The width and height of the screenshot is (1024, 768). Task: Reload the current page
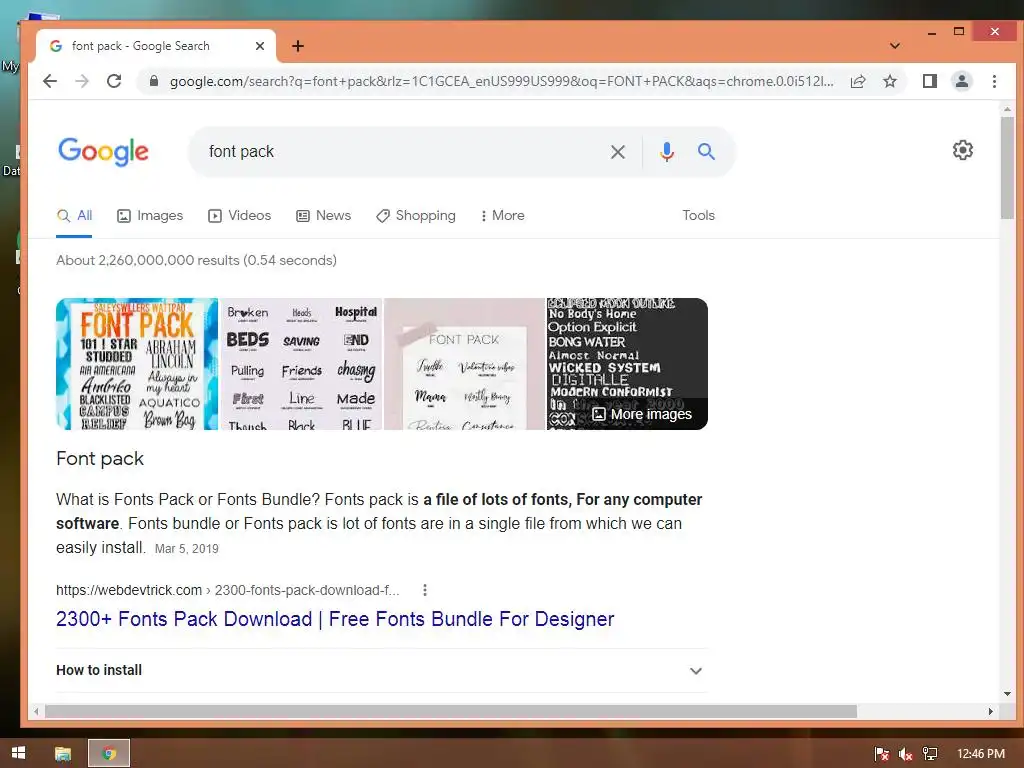(114, 81)
